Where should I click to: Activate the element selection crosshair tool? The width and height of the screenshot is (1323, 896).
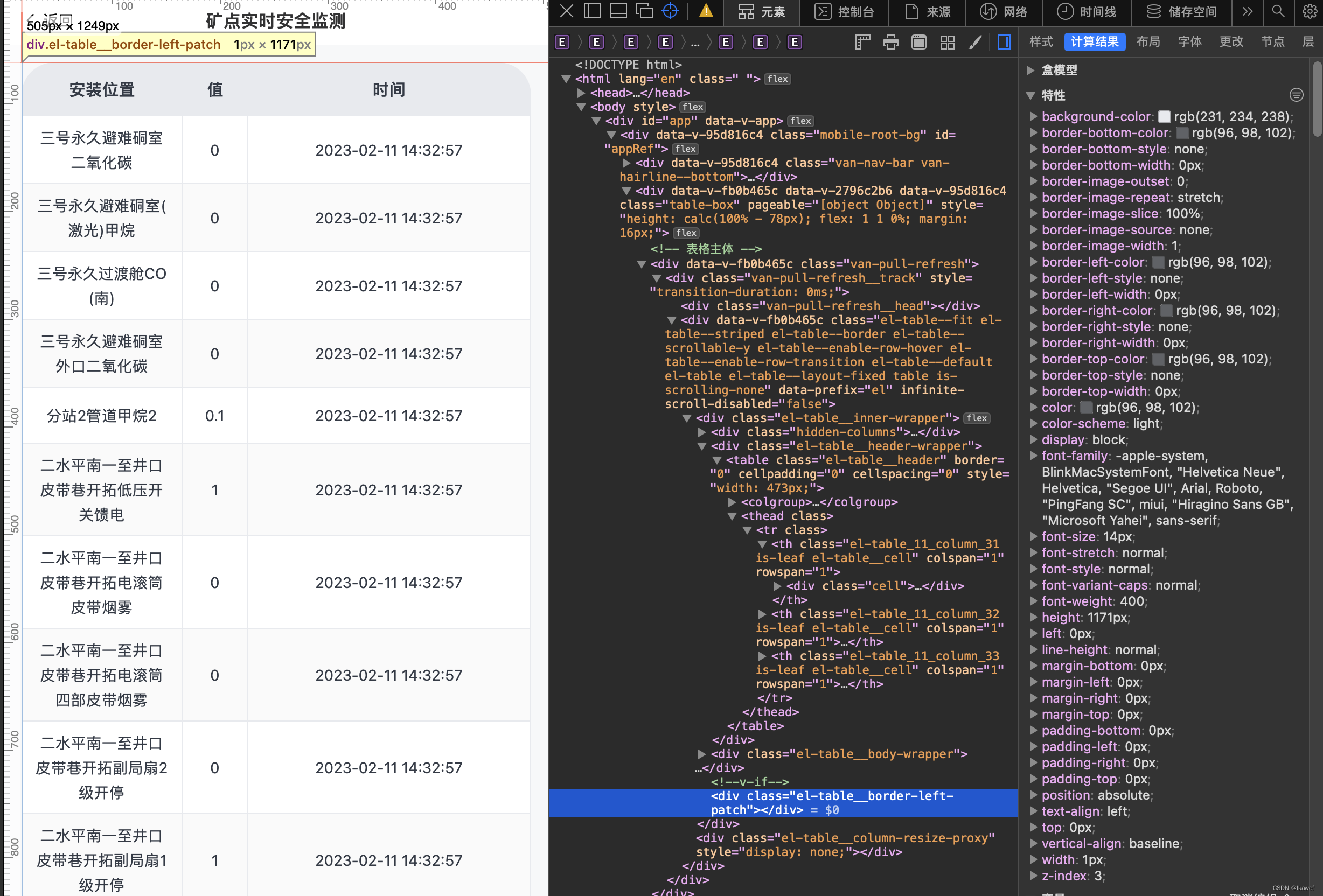click(x=670, y=11)
